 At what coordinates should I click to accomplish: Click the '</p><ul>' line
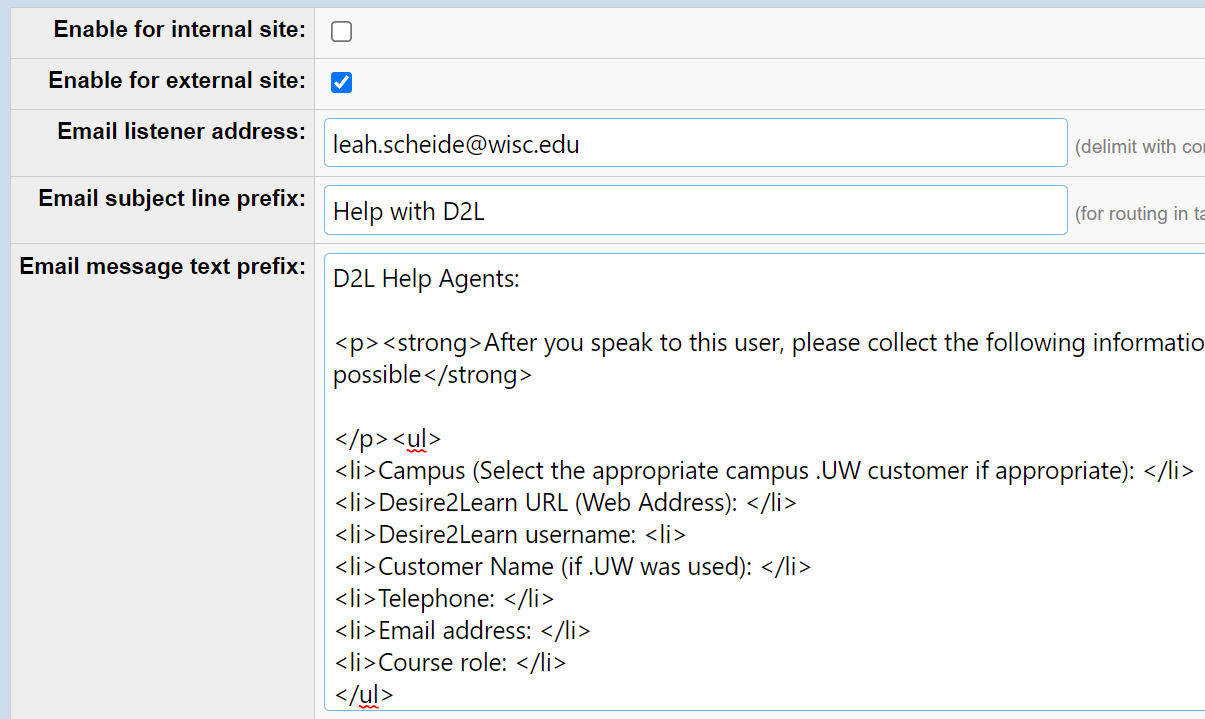point(387,439)
